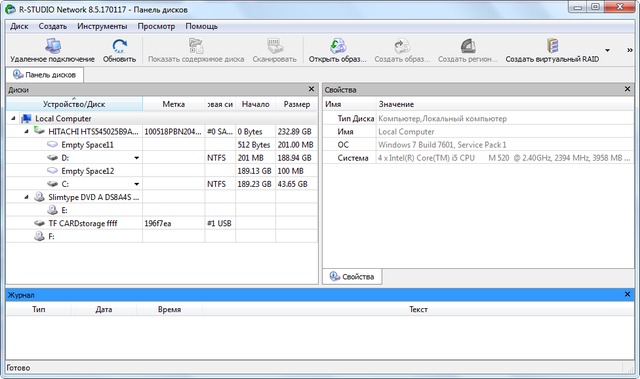Click the Время log column header

click(169, 309)
